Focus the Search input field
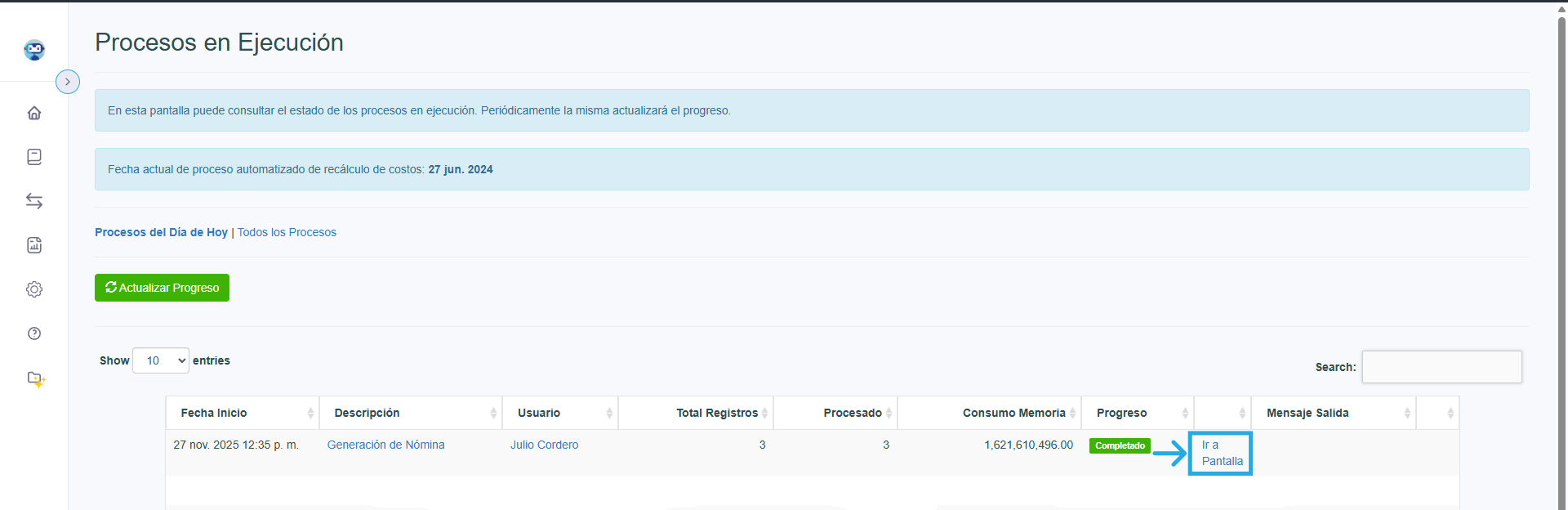This screenshot has height=510, width=1568. [1441, 367]
